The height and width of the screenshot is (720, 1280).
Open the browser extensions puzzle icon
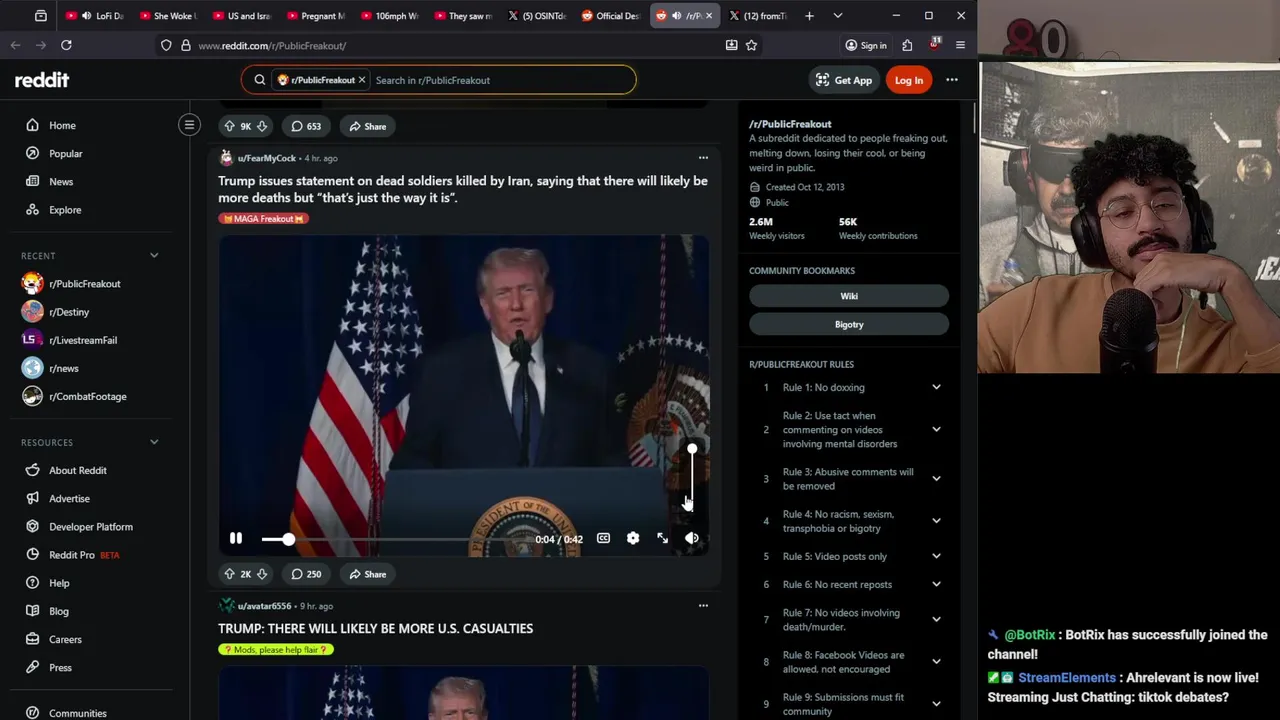tap(907, 45)
